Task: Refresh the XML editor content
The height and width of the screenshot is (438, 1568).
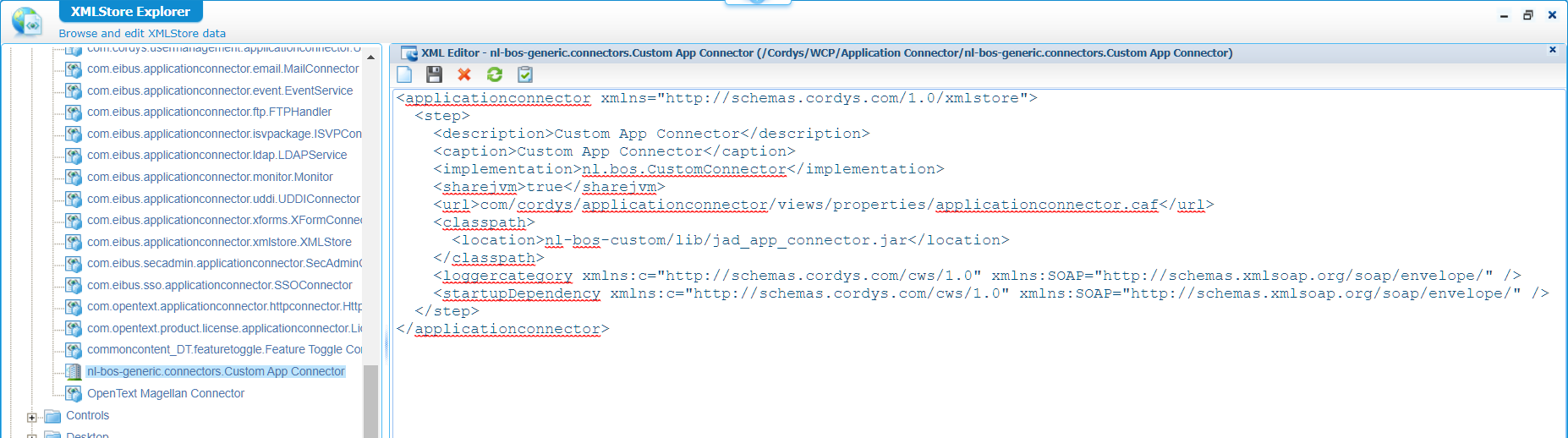Action: tap(495, 74)
